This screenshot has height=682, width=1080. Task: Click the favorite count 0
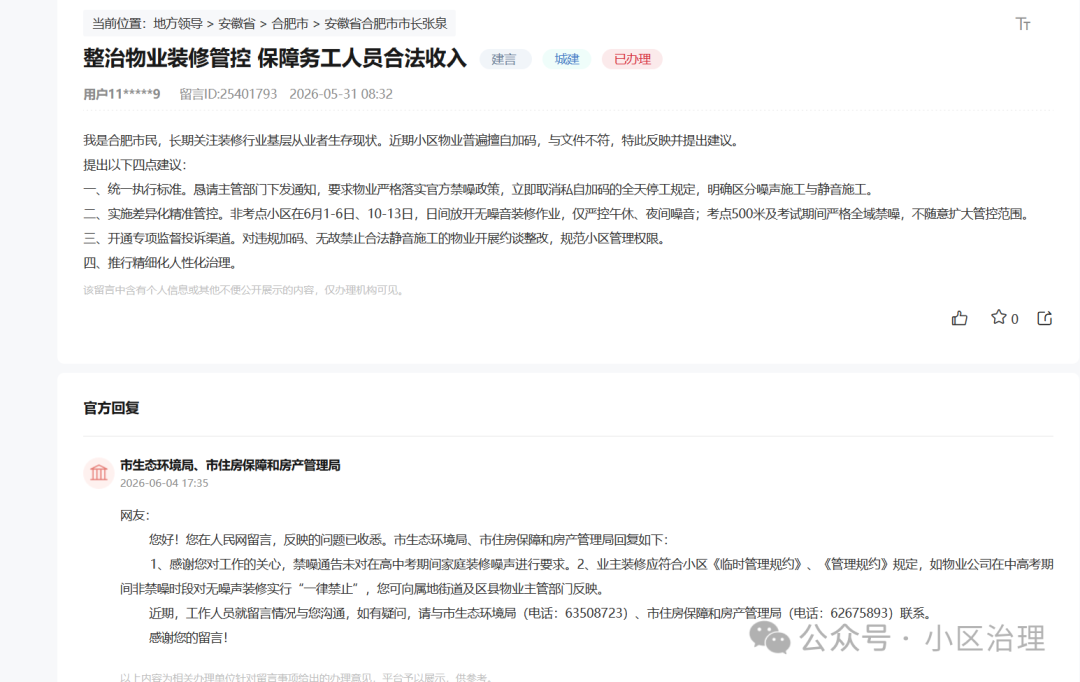(1015, 319)
